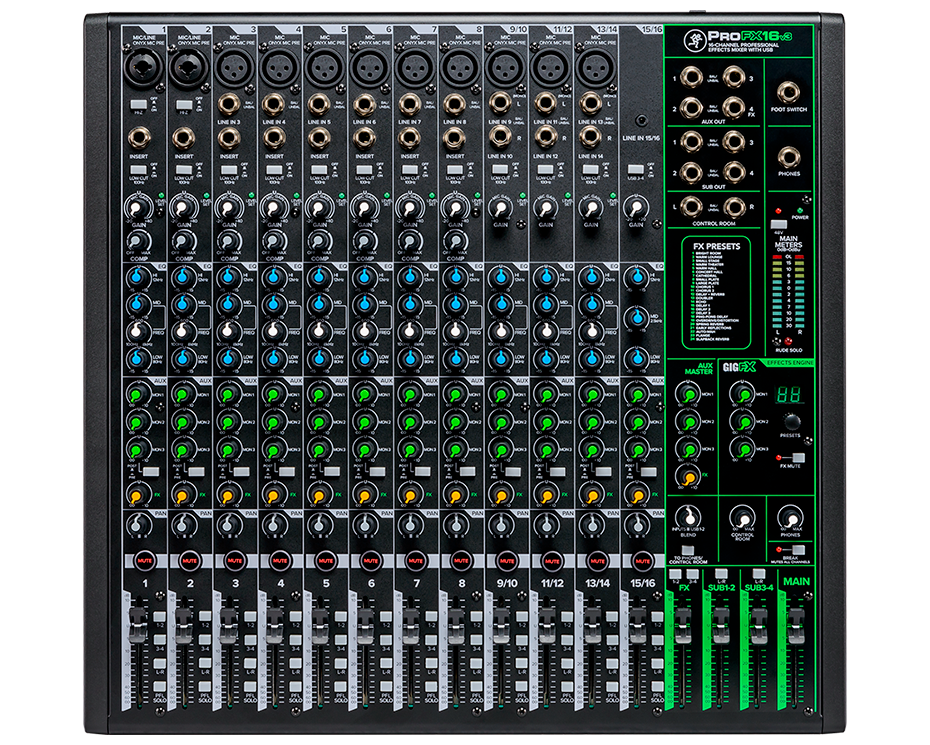This screenshot has height=745, width=930.
Task: Click channel 1 Insert jack
Action: (x=138, y=139)
